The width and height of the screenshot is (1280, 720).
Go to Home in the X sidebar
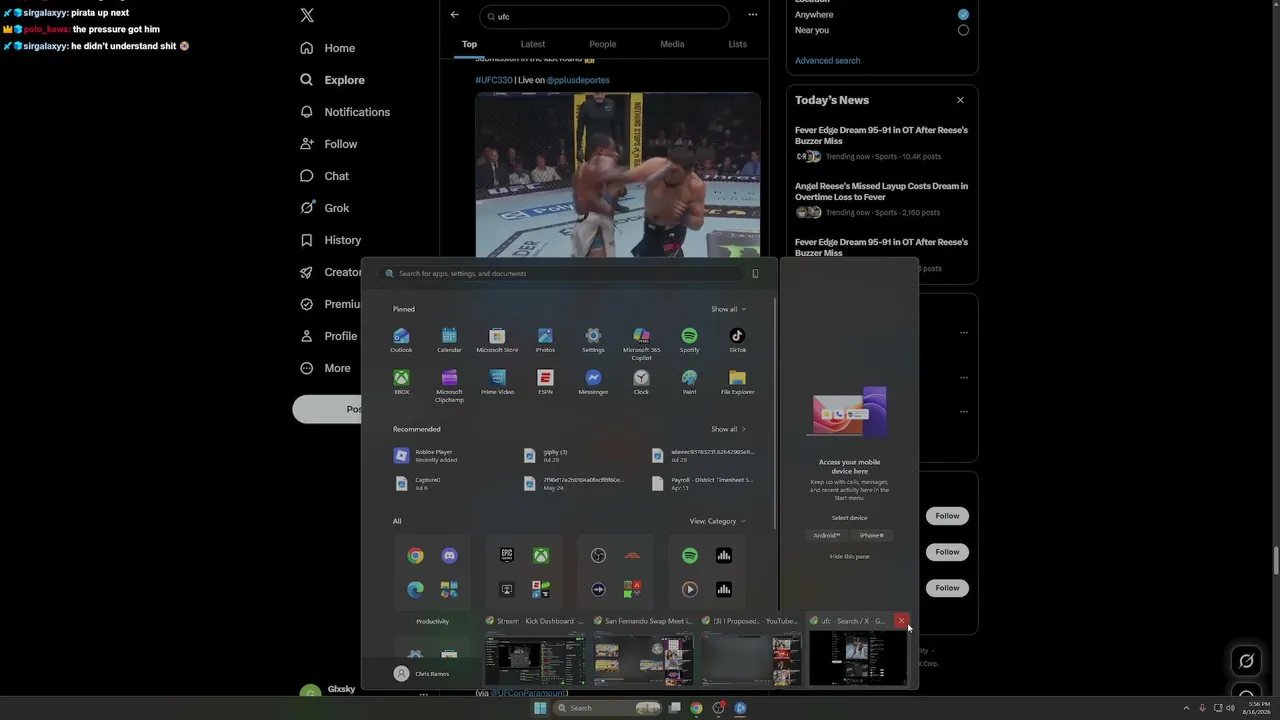pos(328,48)
